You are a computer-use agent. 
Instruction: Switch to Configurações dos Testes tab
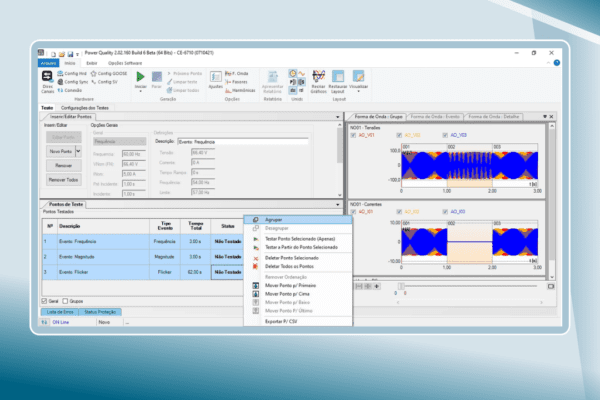(85, 108)
